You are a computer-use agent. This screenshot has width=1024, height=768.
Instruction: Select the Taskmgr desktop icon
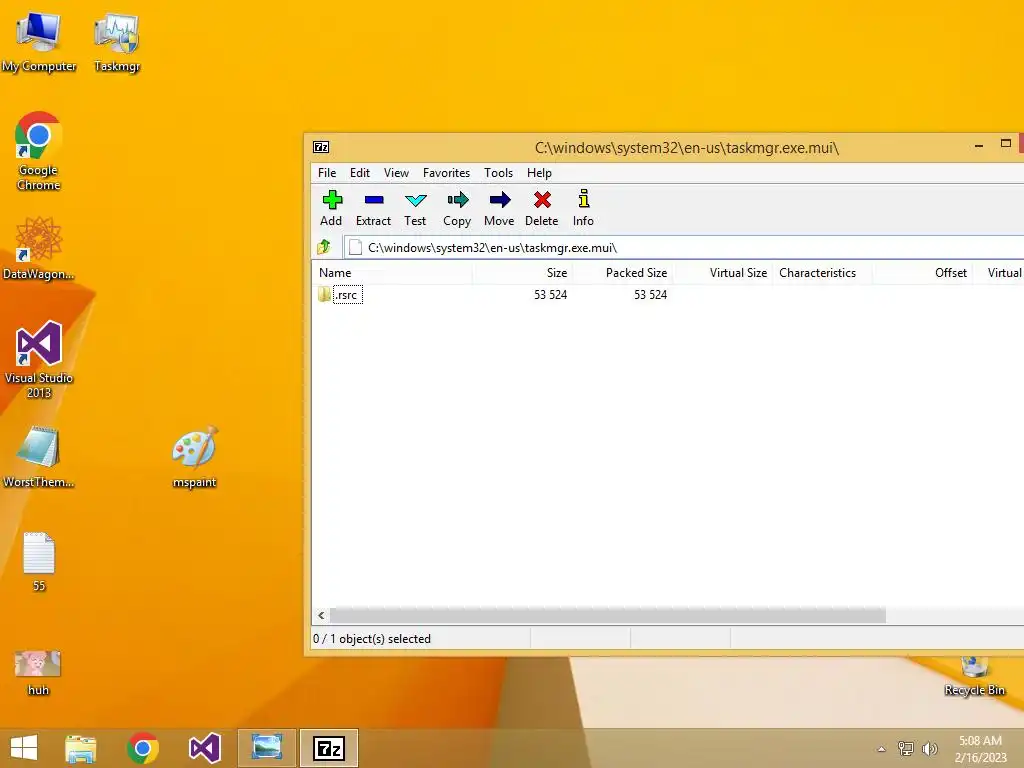[x=117, y=42]
